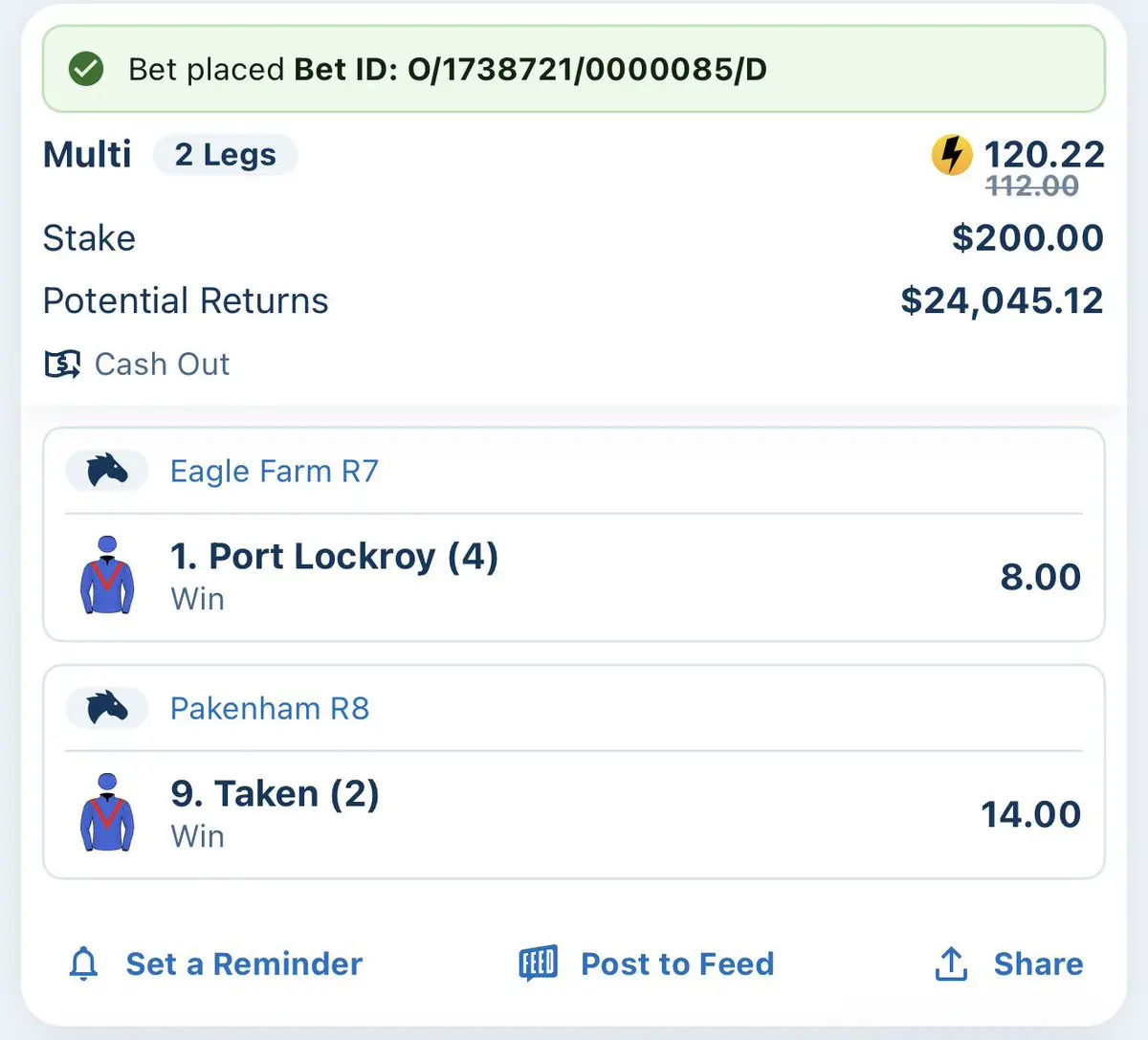Click the Bet ID confirmation banner text
The image size is (1148, 1040).
[448, 69]
